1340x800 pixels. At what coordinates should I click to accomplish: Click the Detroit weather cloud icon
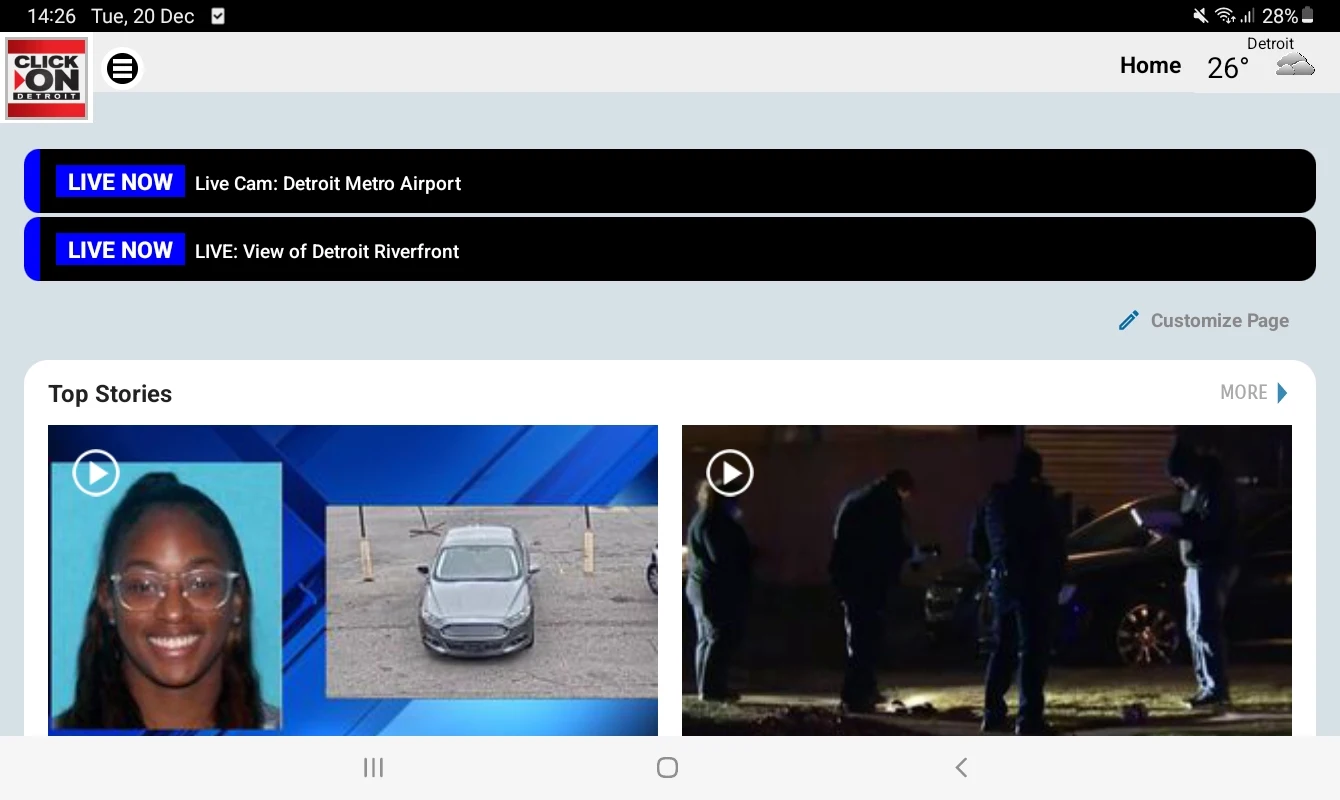(1295, 63)
